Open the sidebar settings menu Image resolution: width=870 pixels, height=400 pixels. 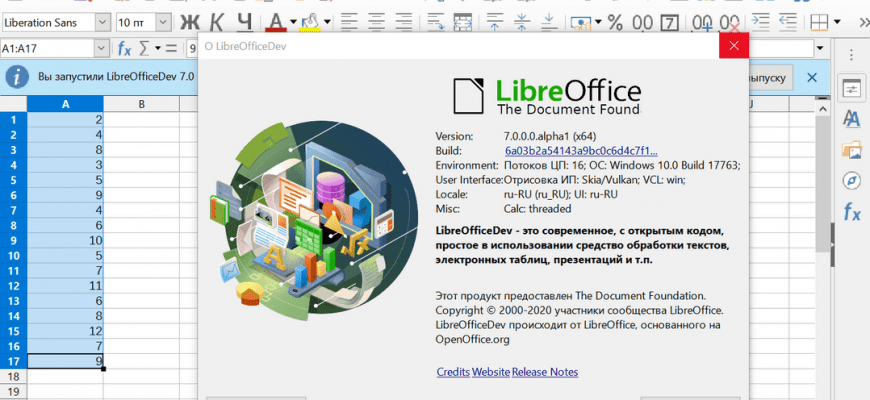point(852,55)
